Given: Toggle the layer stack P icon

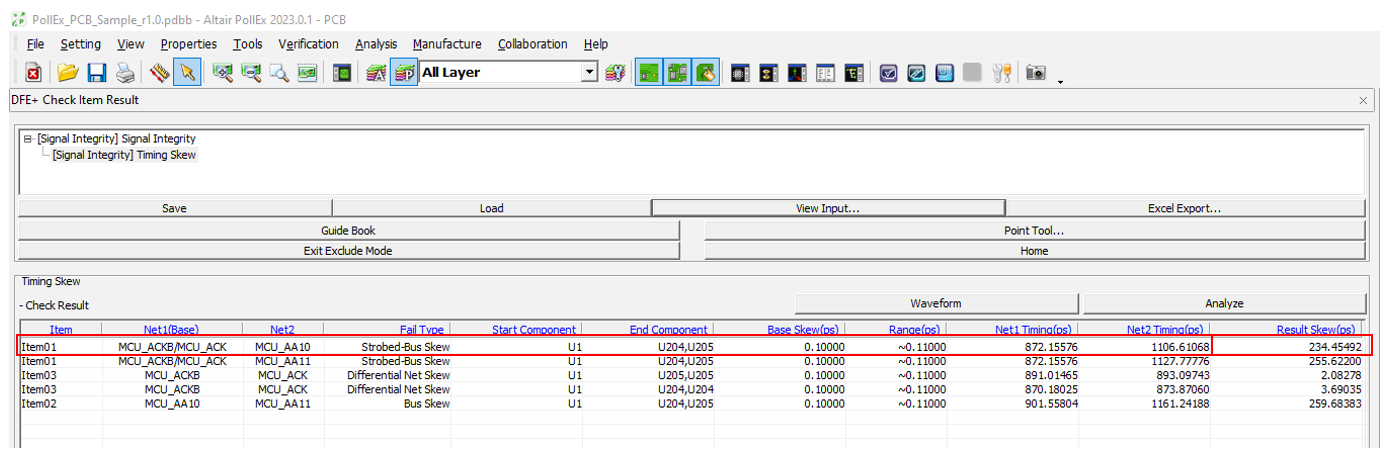Looking at the screenshot, I should tap(404, 73).
